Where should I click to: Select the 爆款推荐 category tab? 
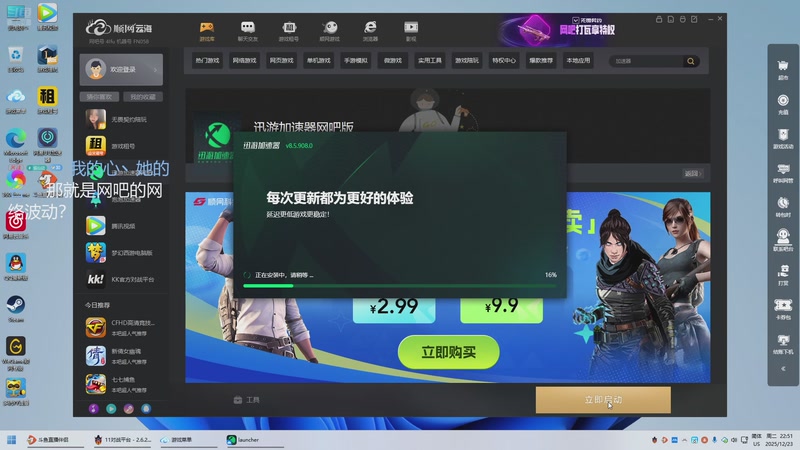[x=541, y=61]
